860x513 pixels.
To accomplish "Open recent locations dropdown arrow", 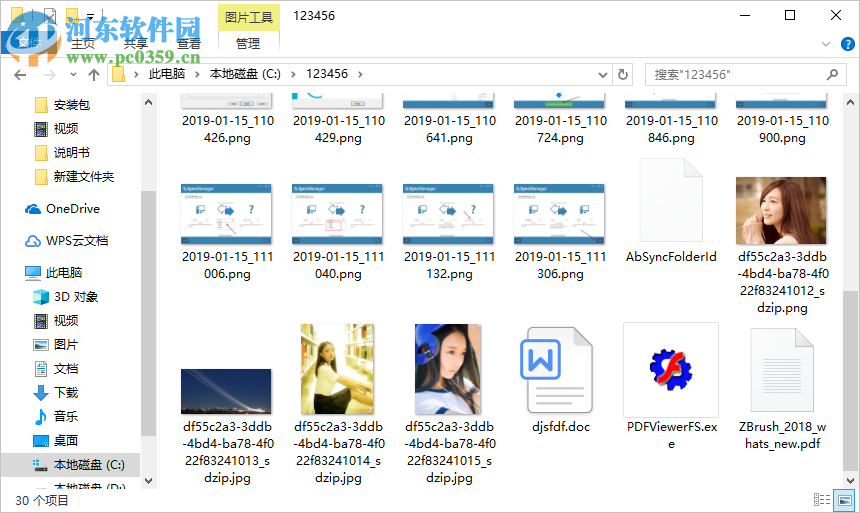I will tap(73, 75).
